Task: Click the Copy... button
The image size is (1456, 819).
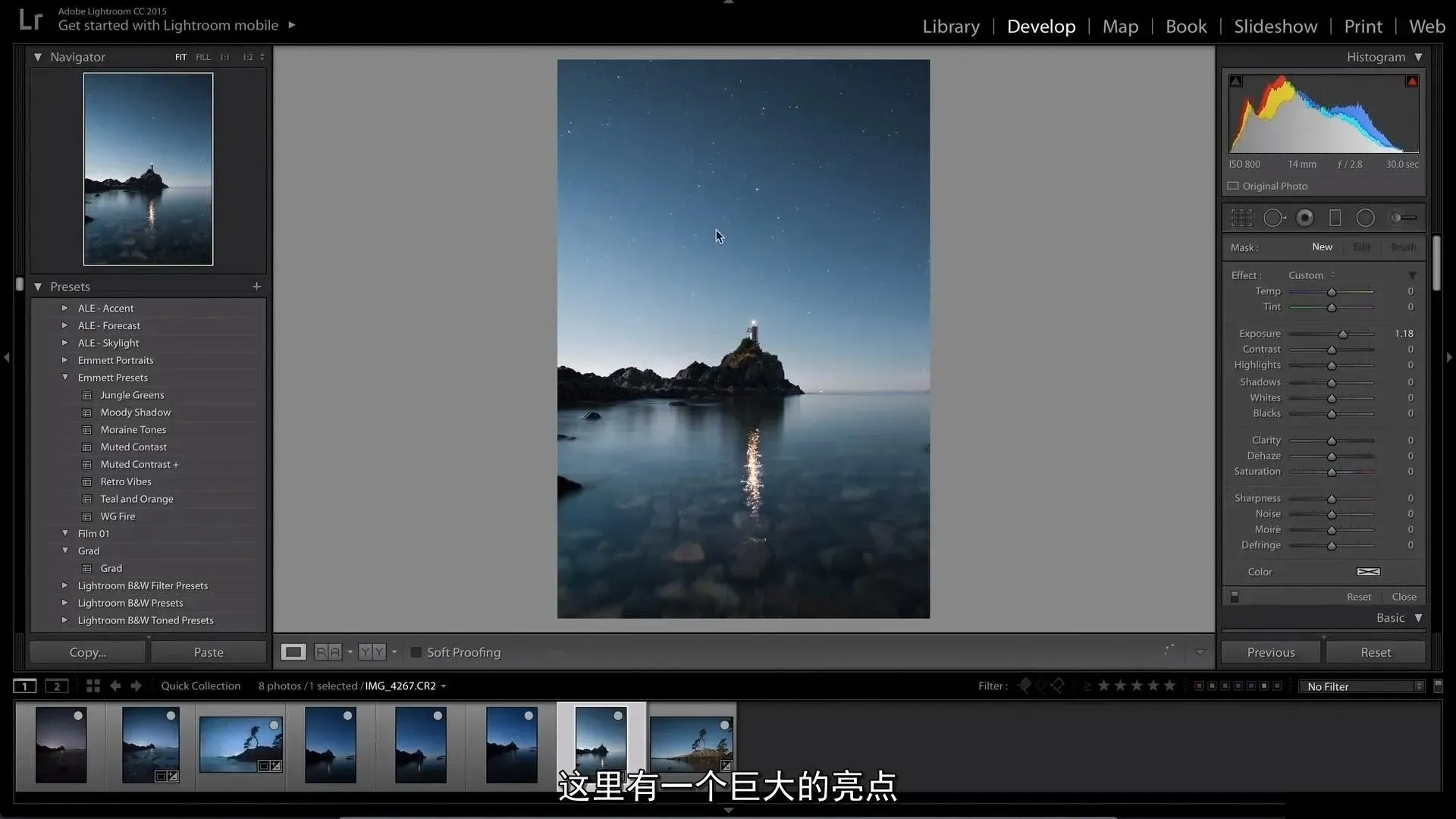Action: tap(88, 652)
